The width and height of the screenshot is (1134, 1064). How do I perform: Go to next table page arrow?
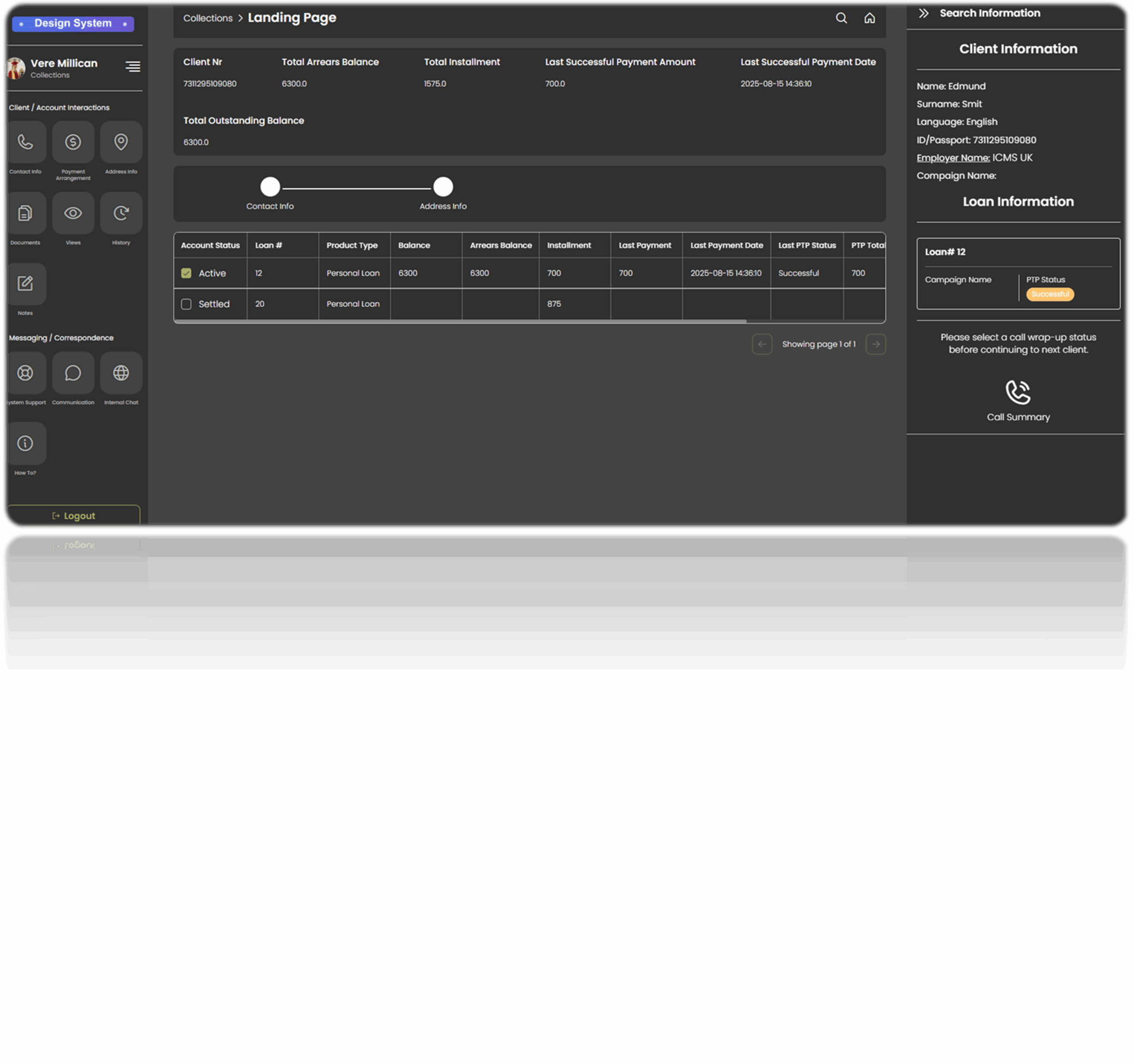(876, 344)
